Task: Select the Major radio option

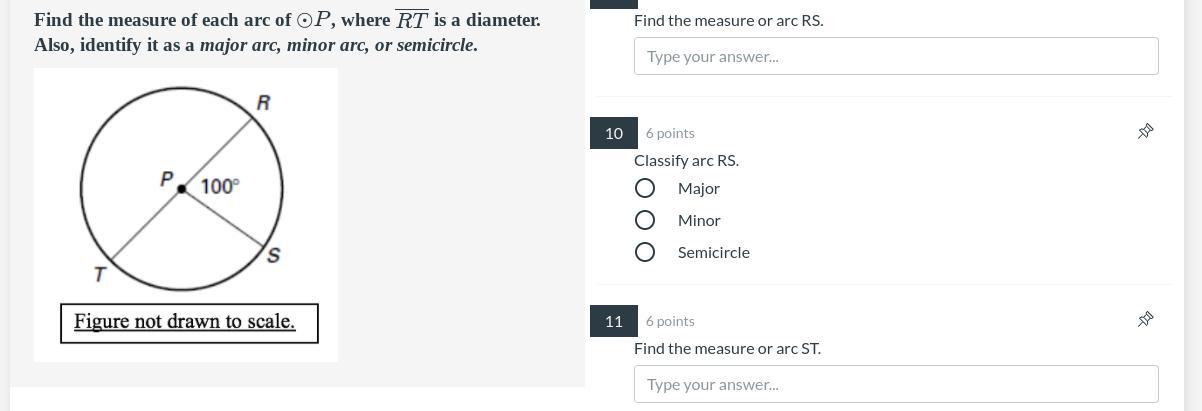Action: [x=645, y=188]
